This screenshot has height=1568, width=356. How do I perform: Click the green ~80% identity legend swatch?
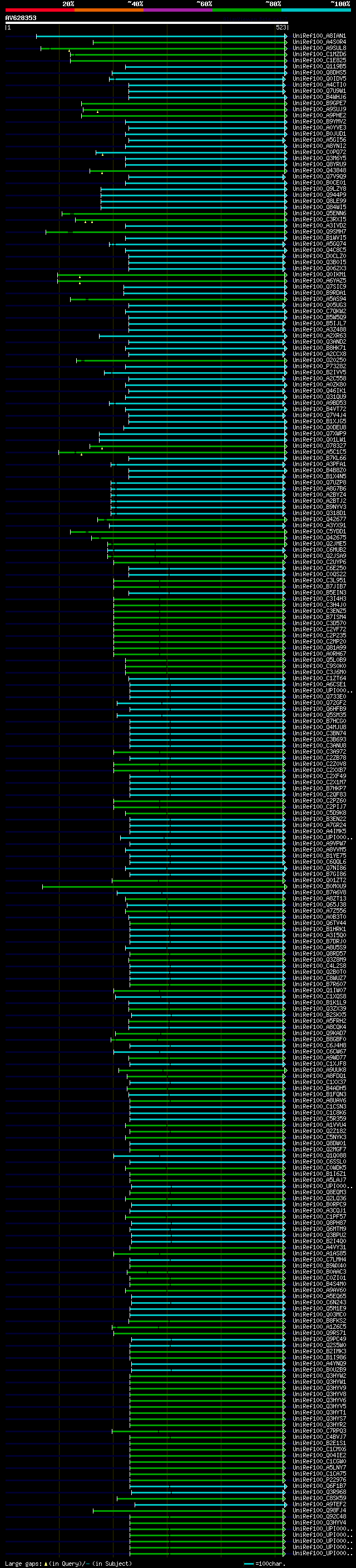tap(247, 10)
